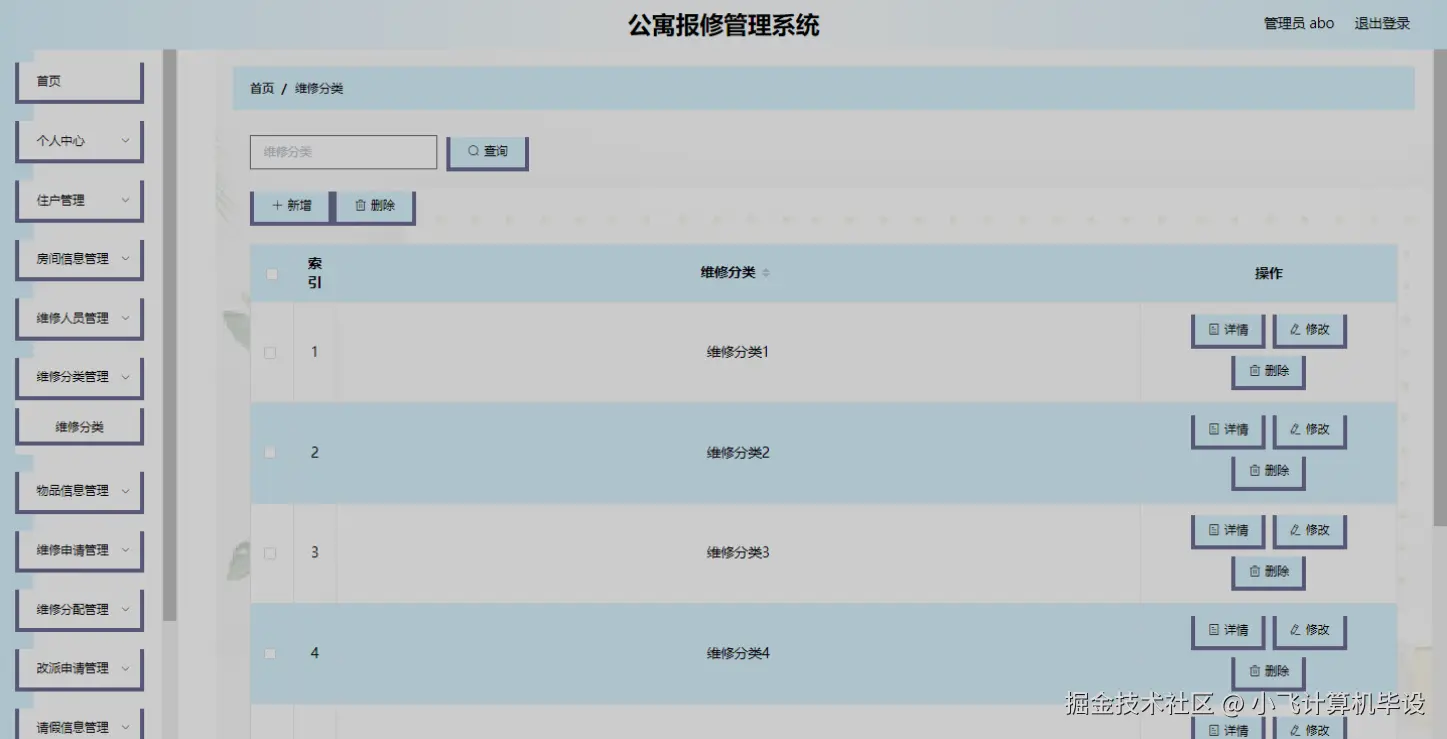The height and width of the screenshot is (739, 1447).
Task: Check the box for row 1
Action: pyautogui.click(x=270, y=353)
